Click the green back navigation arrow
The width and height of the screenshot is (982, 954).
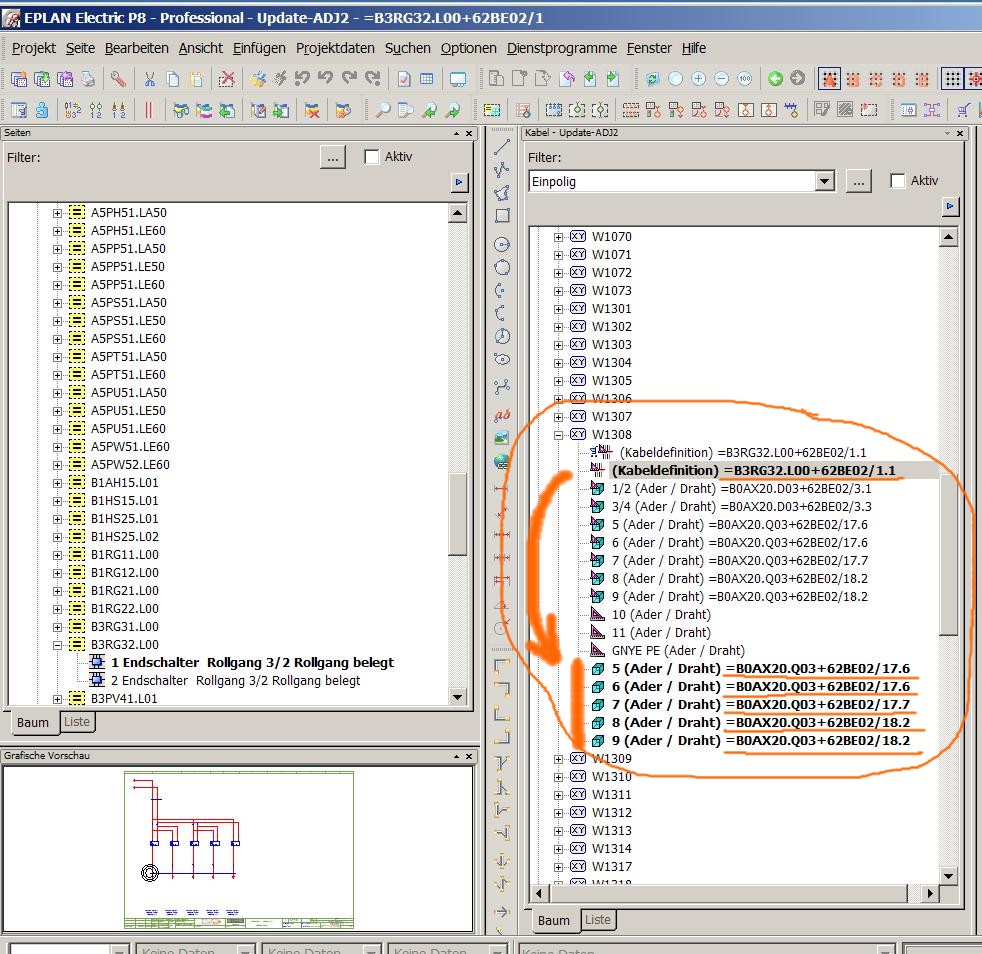pos(775,78)
